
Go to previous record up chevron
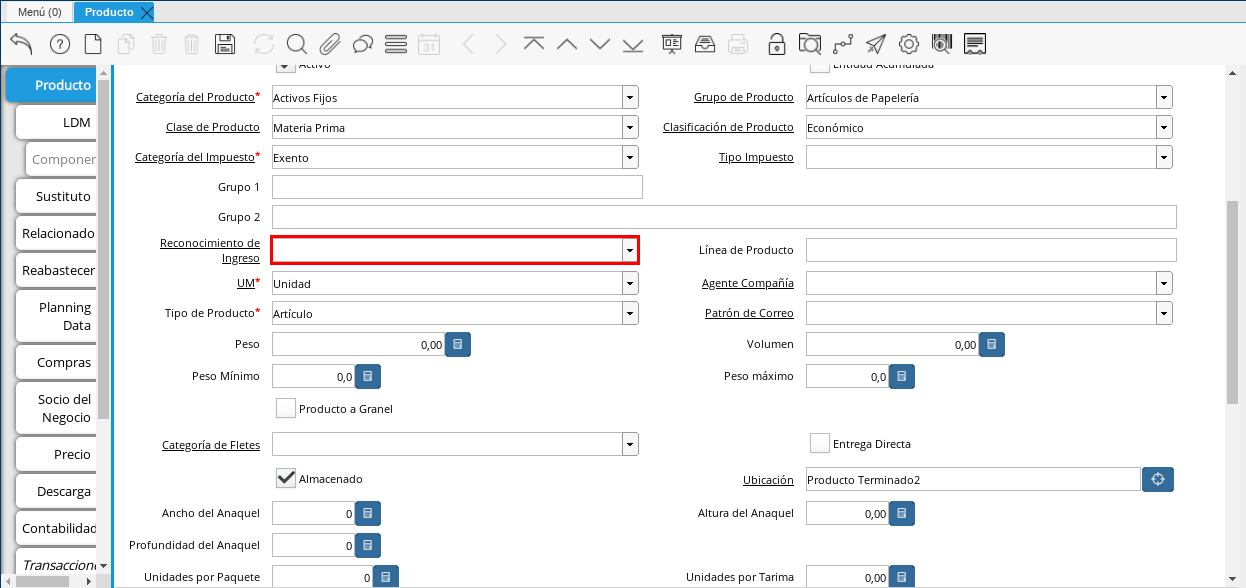coord(567,44)
